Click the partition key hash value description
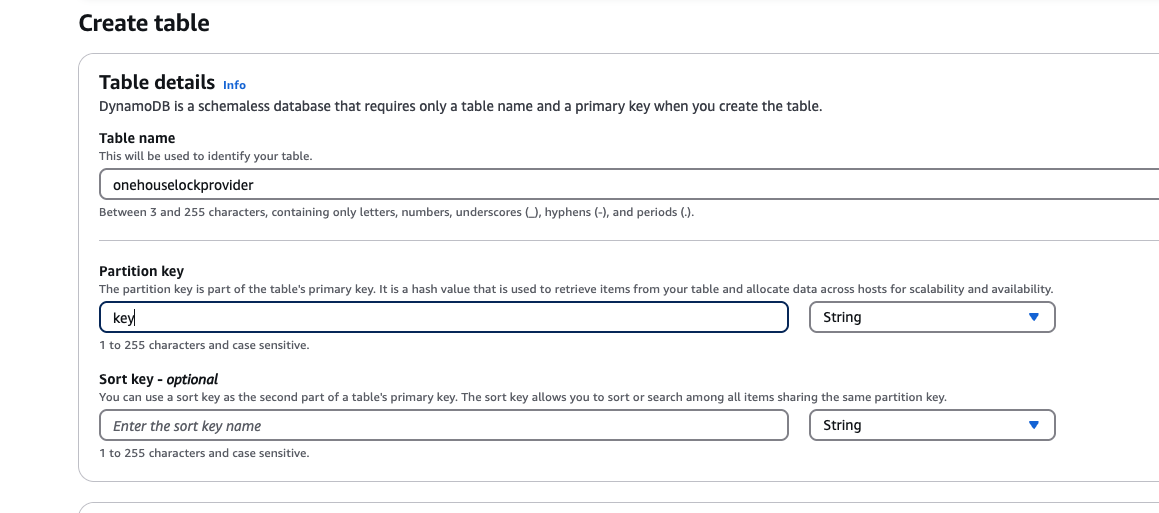Screen dimensions: 1159x513 click(x=576, y=288)
